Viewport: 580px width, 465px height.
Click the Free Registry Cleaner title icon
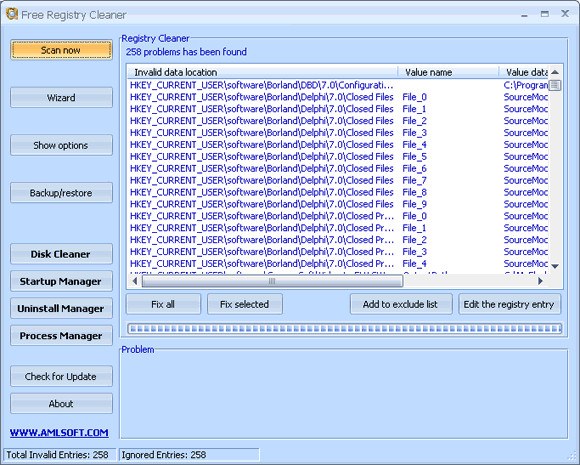(12, 14)
